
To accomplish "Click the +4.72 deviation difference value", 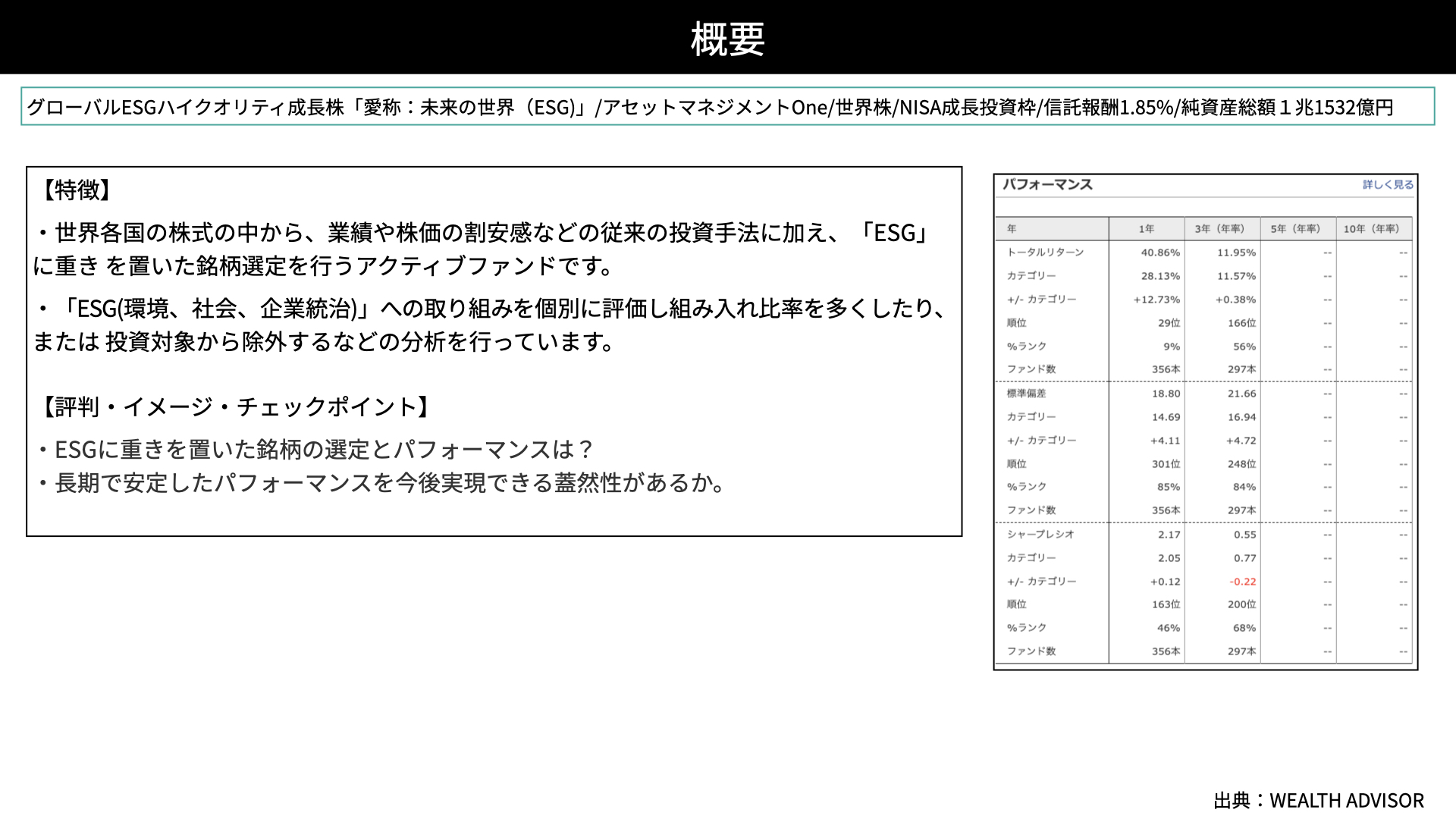I will click(1241, 441).
